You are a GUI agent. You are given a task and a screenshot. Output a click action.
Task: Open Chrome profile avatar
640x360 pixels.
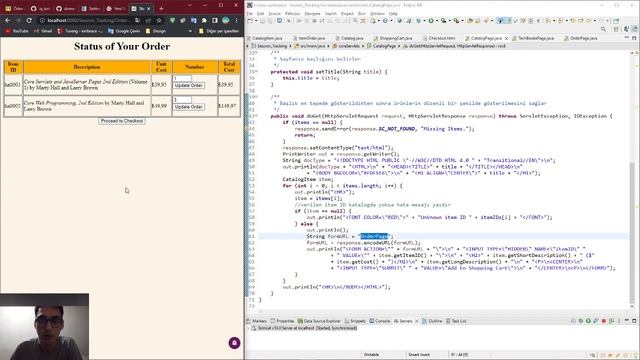226,20
